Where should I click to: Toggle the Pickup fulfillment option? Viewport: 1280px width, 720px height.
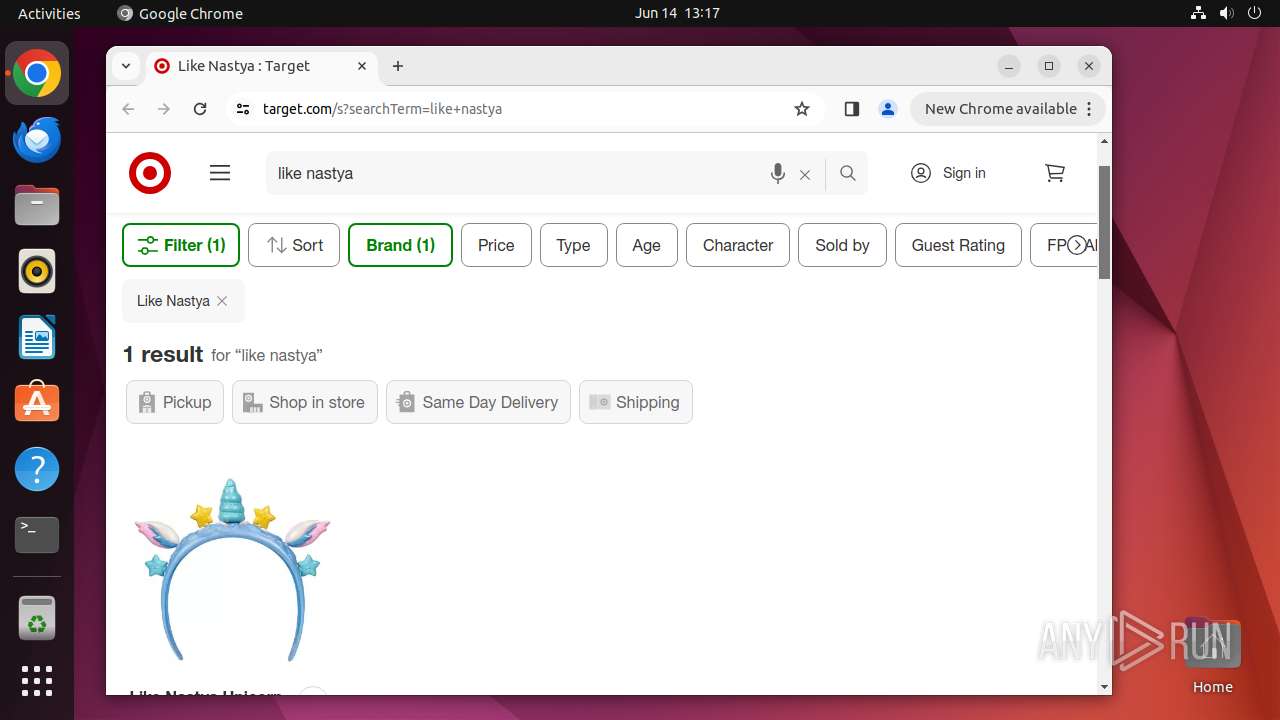[175, 402]
